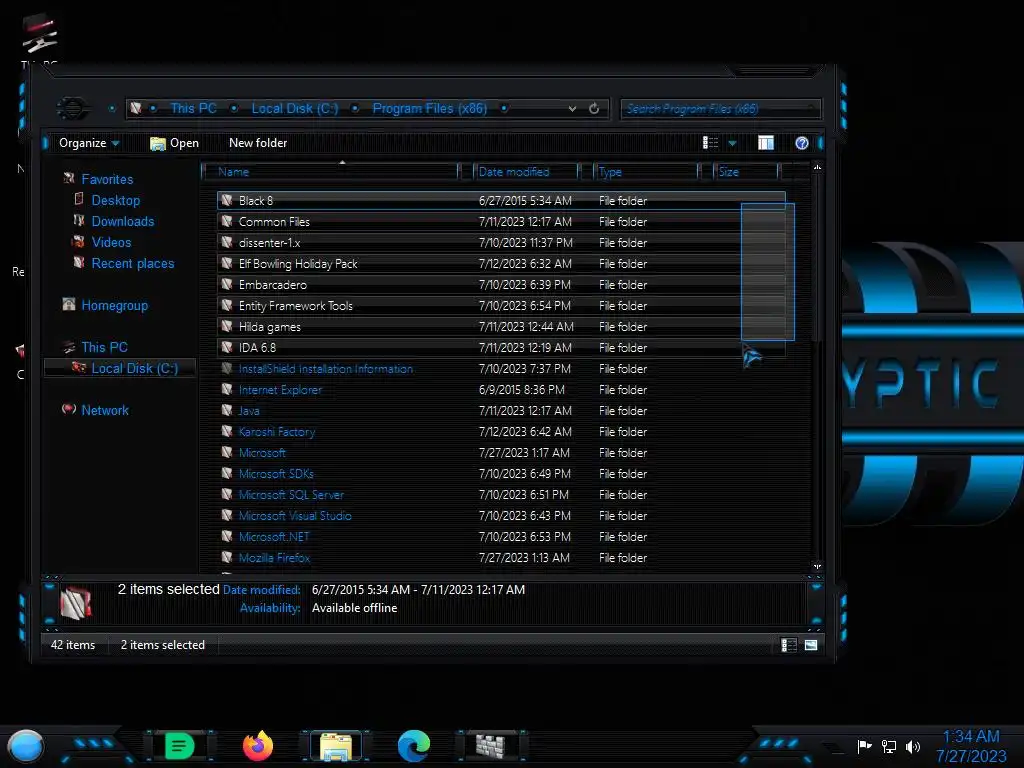Screen dimensions: 1024x768
Task: Click in Search Program Files (x86) field
Action: [720, 108]
